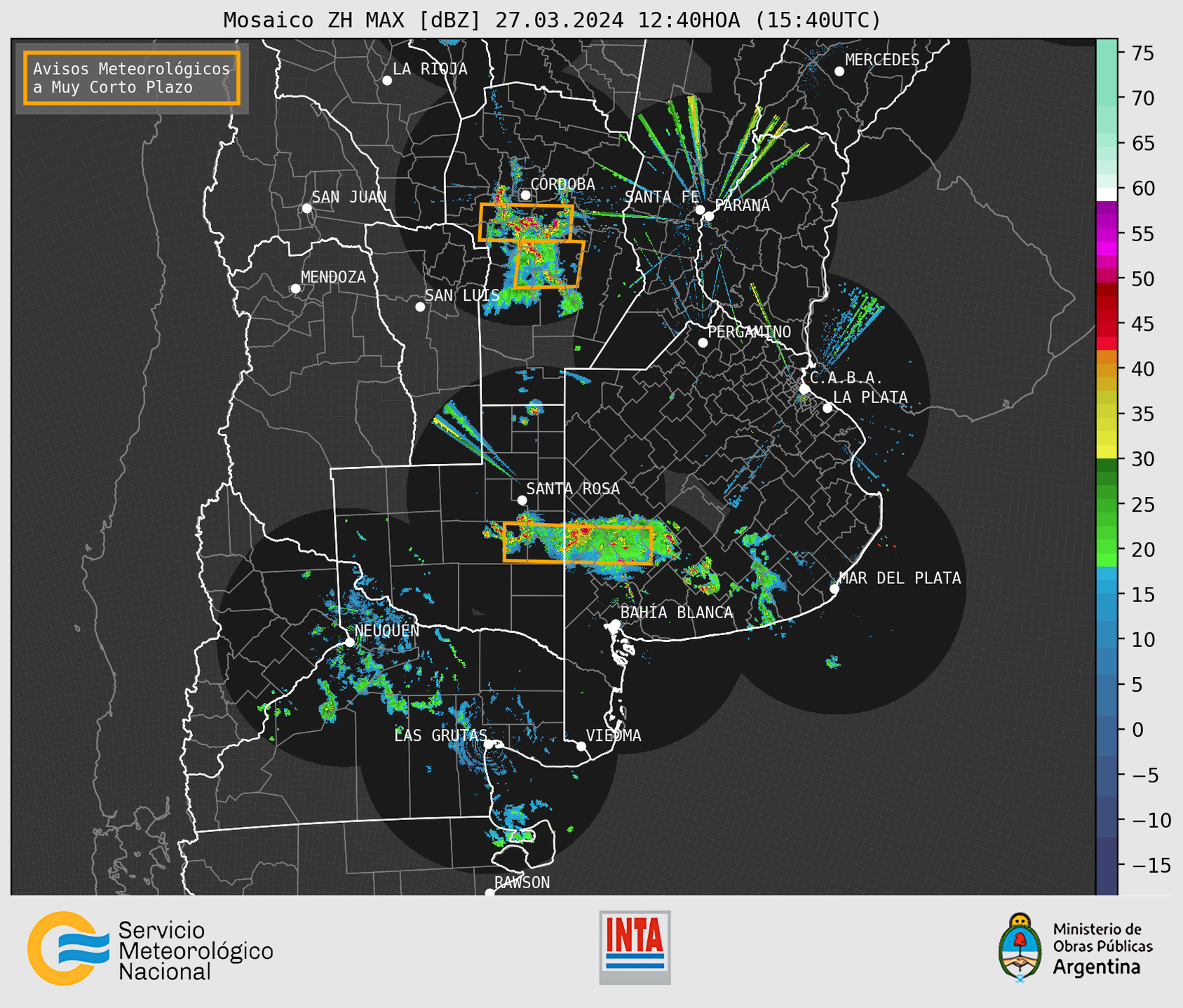Image resolution: width=1183 pixels, height=1008 pixels.
Task: Click the 75 dBZ value on color scale
Action: click(x=1143, y=53)
